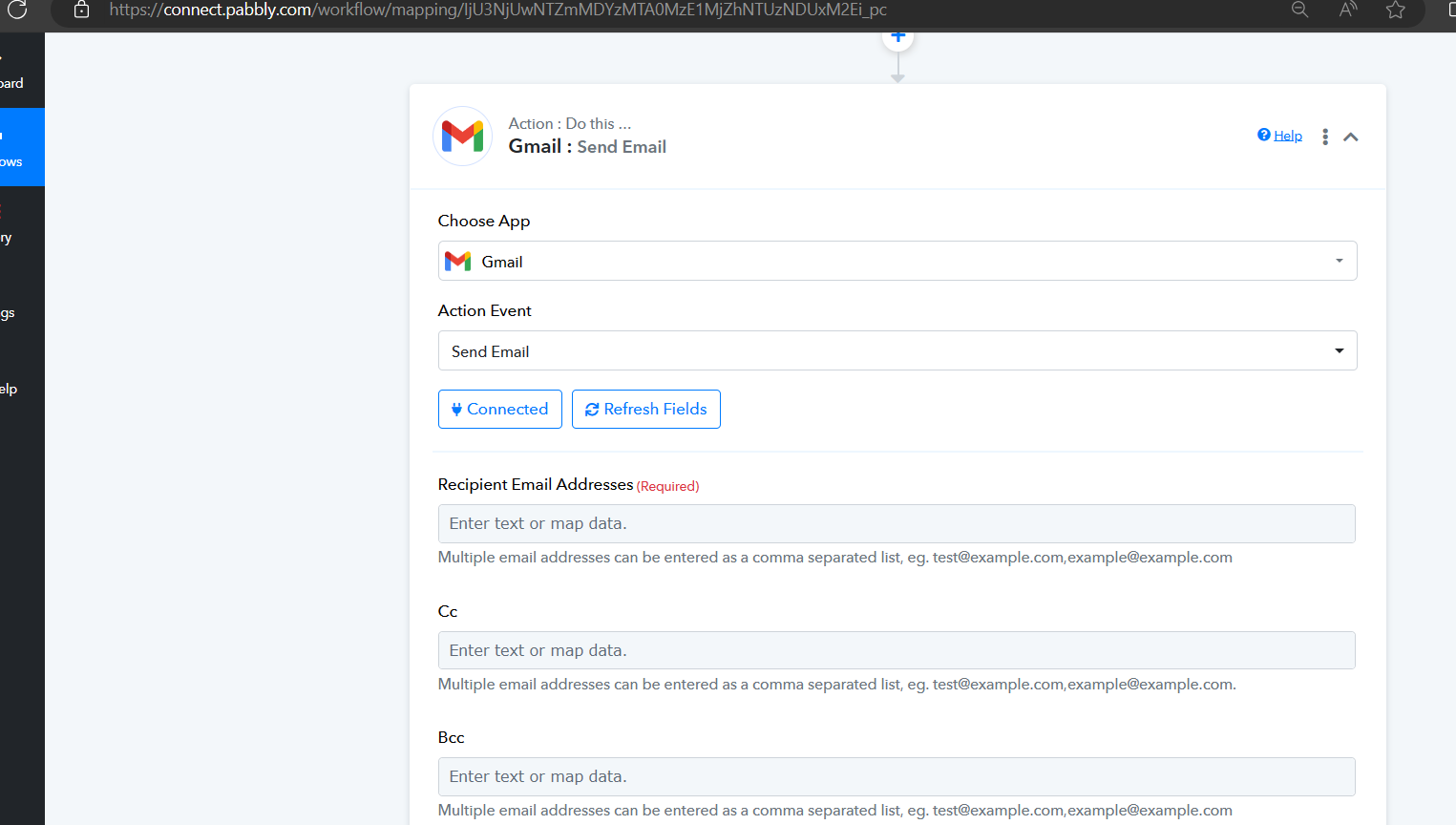Click the red "(Required)" text

point(668,486)
